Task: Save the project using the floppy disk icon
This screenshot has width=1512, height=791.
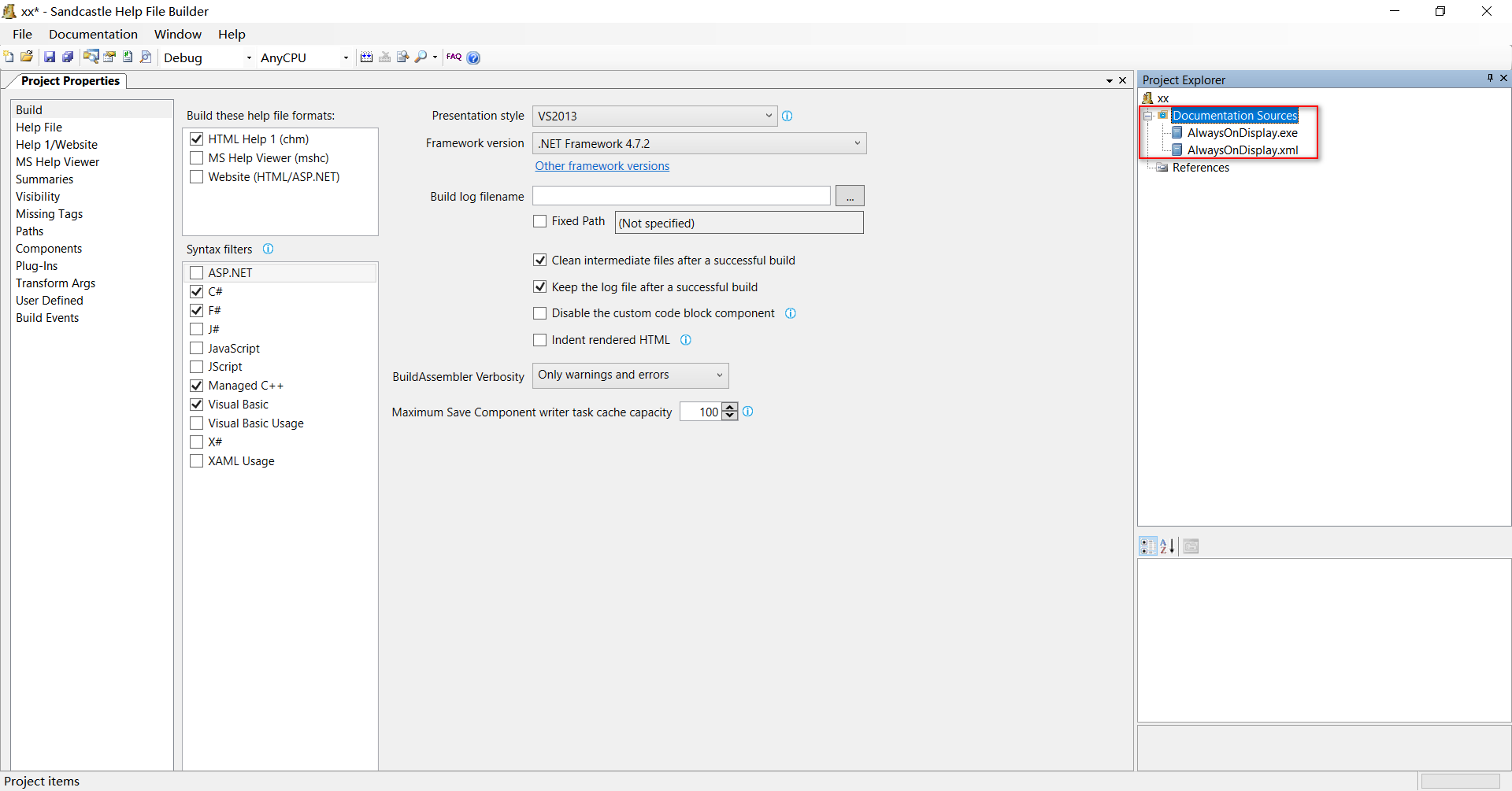Action: (50, 57)
